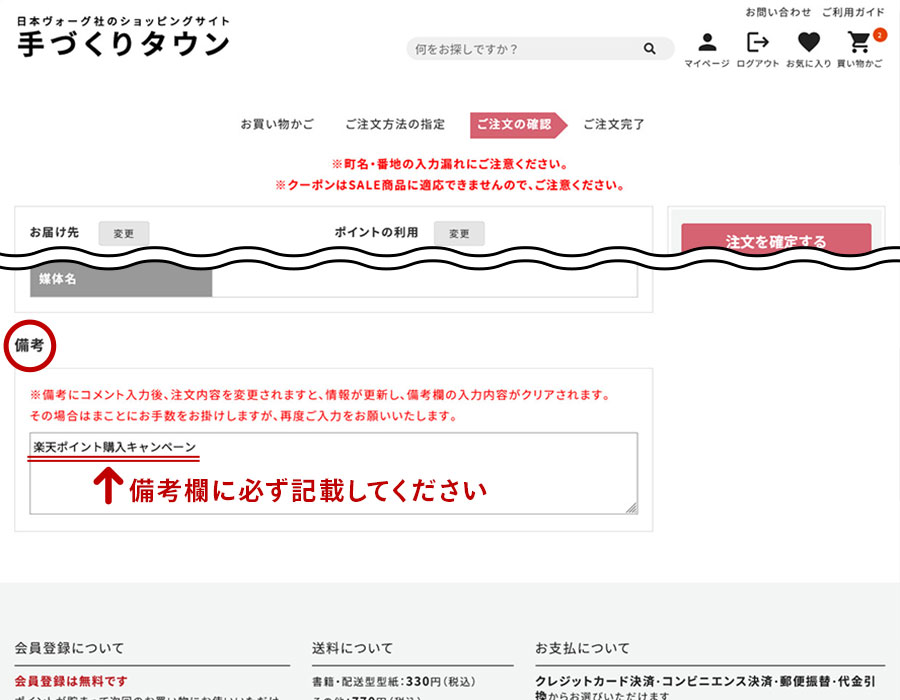The height and width of the screenshot is (700, 900).
Task: Go to お買い物かご step
Action: pos(277,125)
